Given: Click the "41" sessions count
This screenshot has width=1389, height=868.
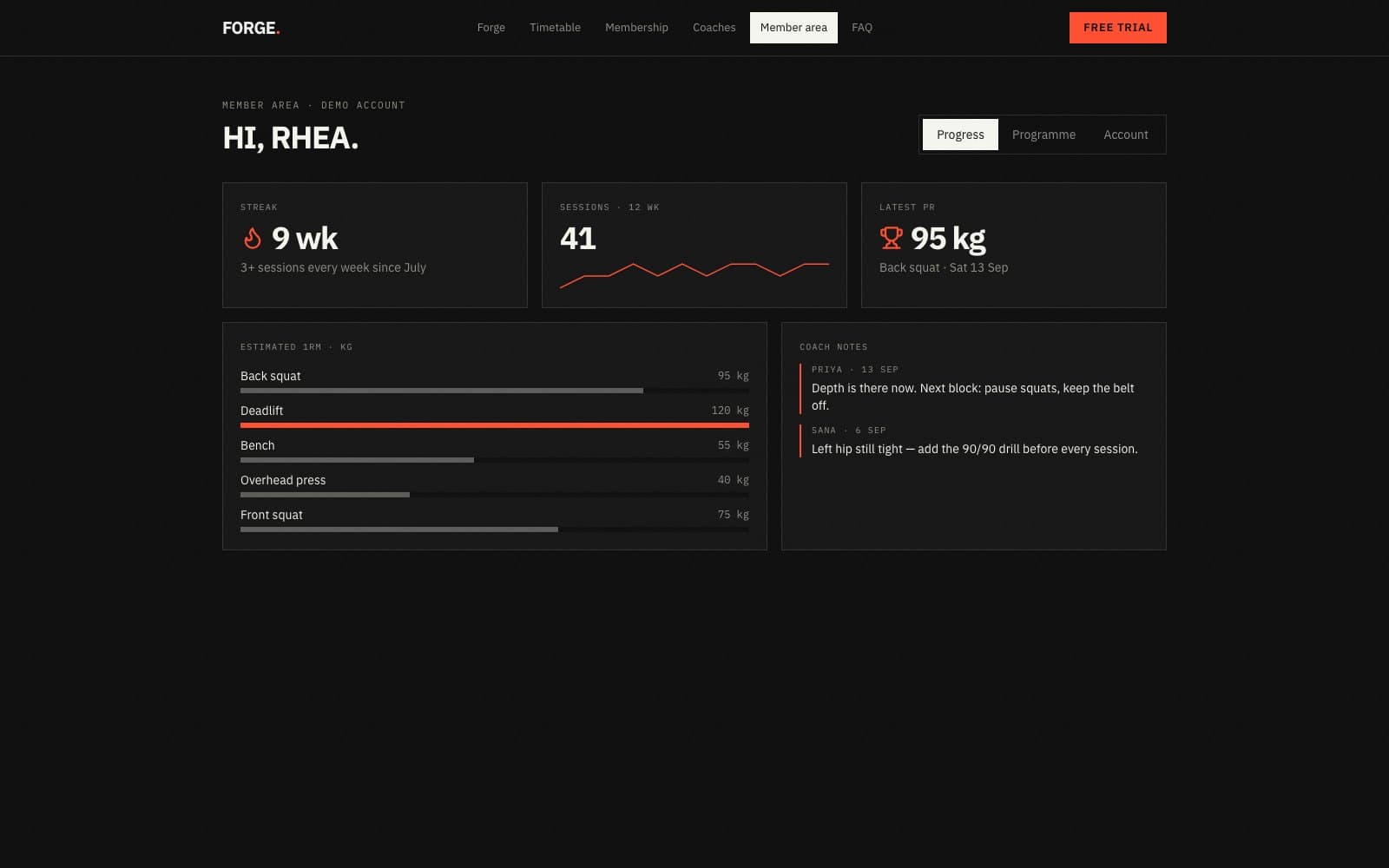Looking at the screenshot, I should tap(578, 238).
